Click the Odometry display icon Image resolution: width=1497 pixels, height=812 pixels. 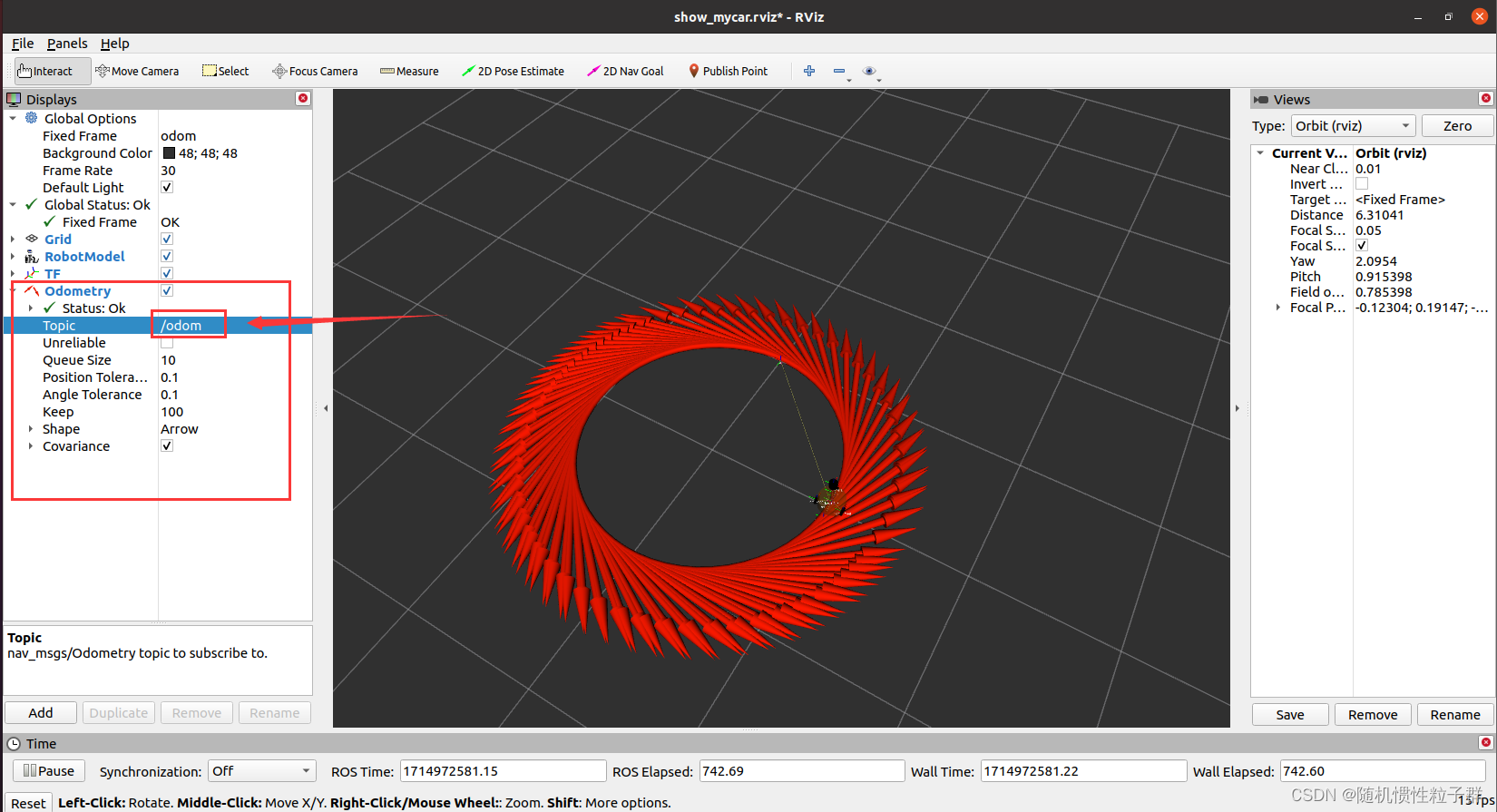pos(32,290)
